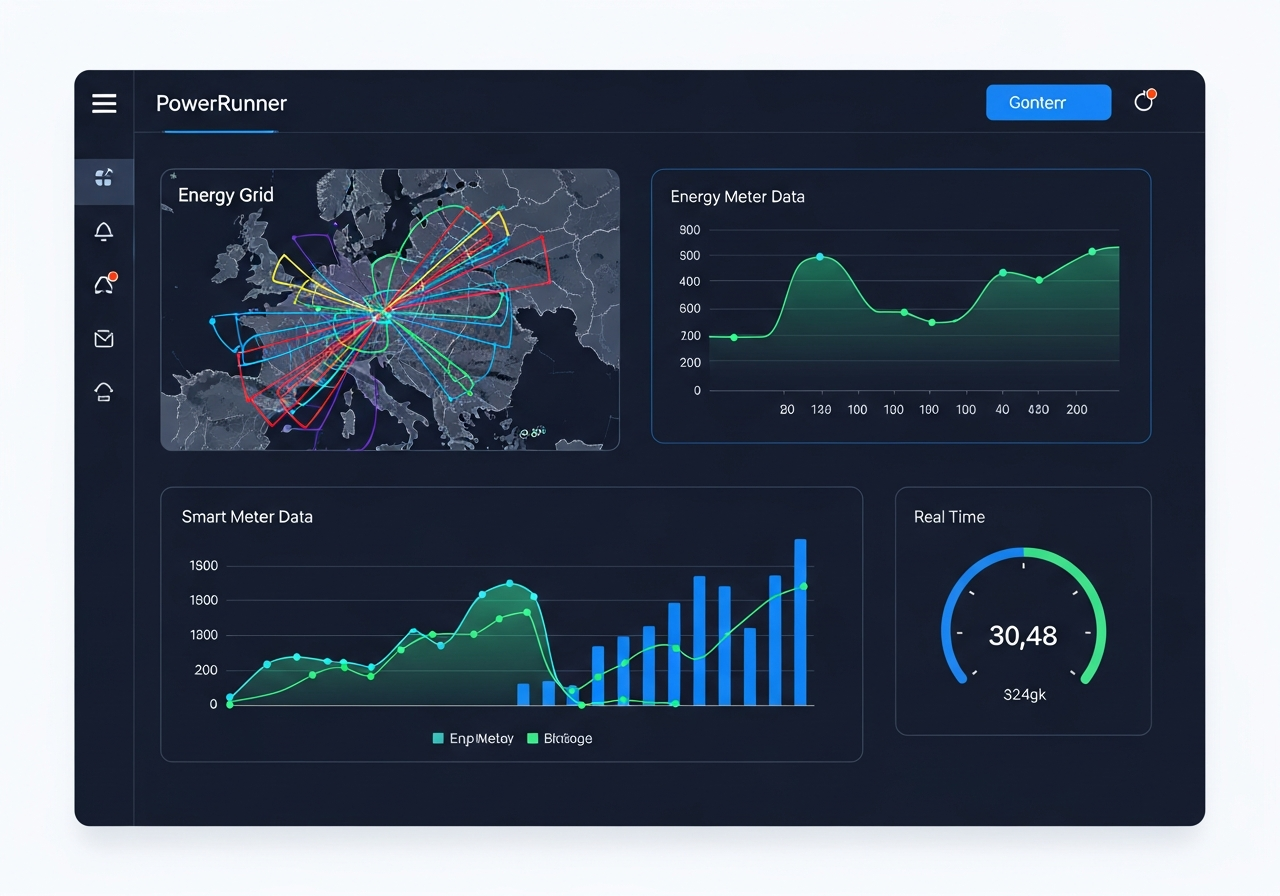Image resolution: width=1280 pixels, height=896 pixels.
Task: Click the top-right circular icon with red dot
Action: [1143, 102]
